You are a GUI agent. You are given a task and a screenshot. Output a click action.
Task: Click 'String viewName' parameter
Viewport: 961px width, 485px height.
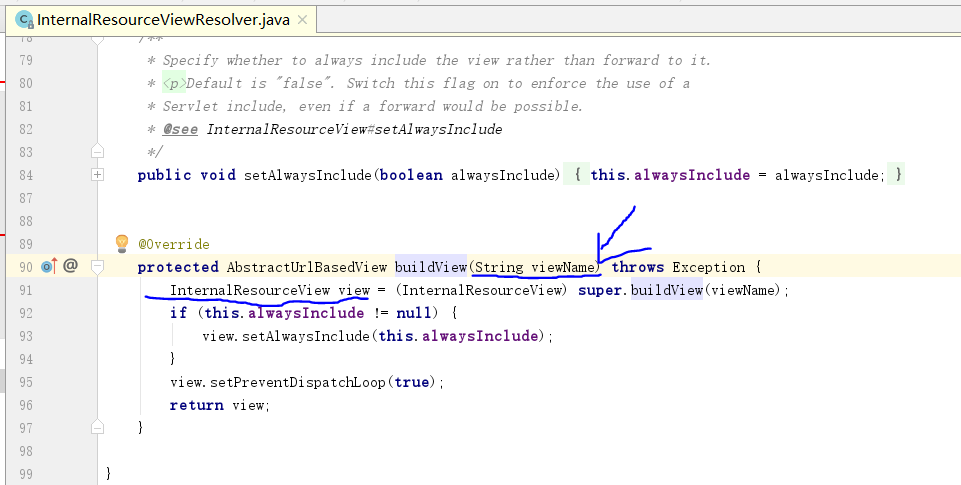pyautogui.click(x=534, y=267)
